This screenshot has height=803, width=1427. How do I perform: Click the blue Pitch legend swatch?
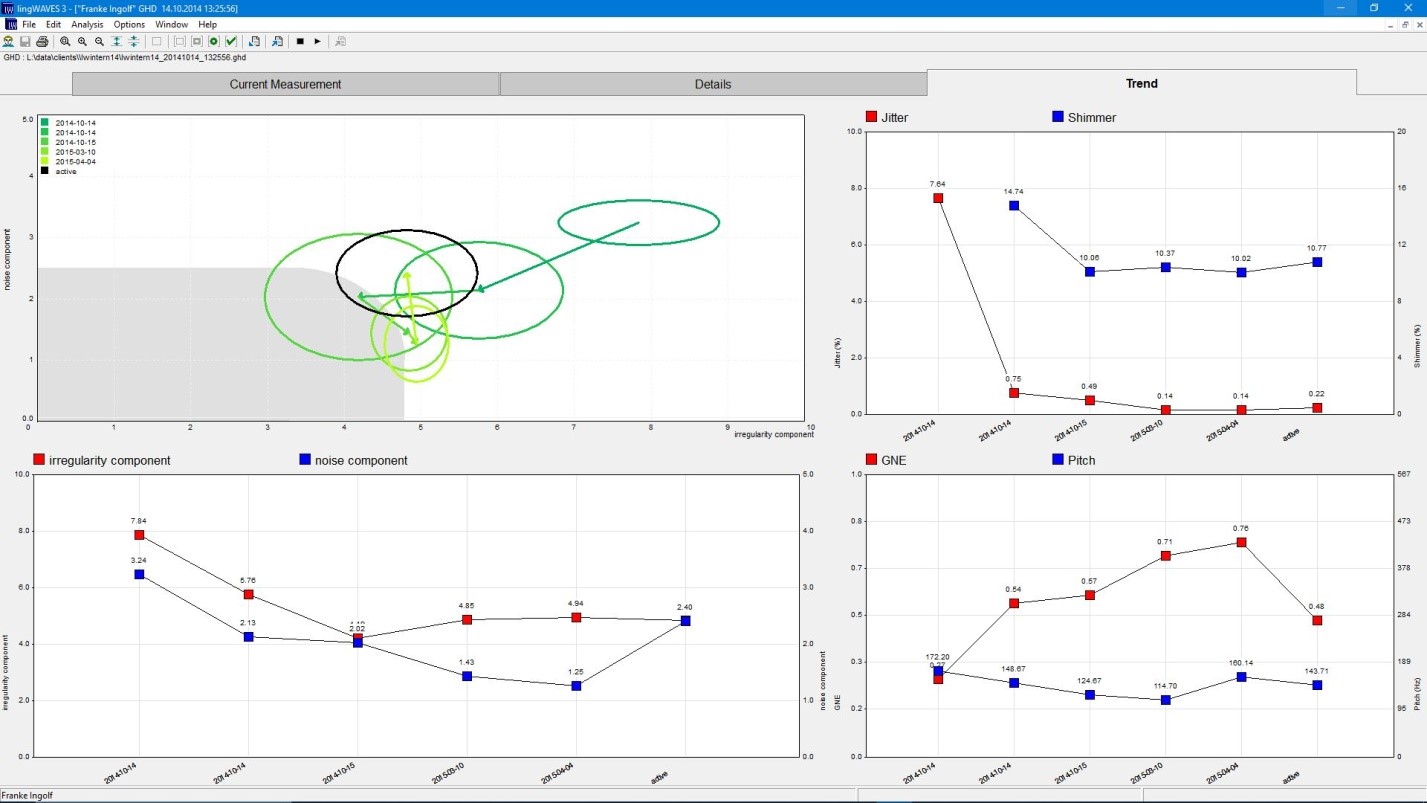1058,460
